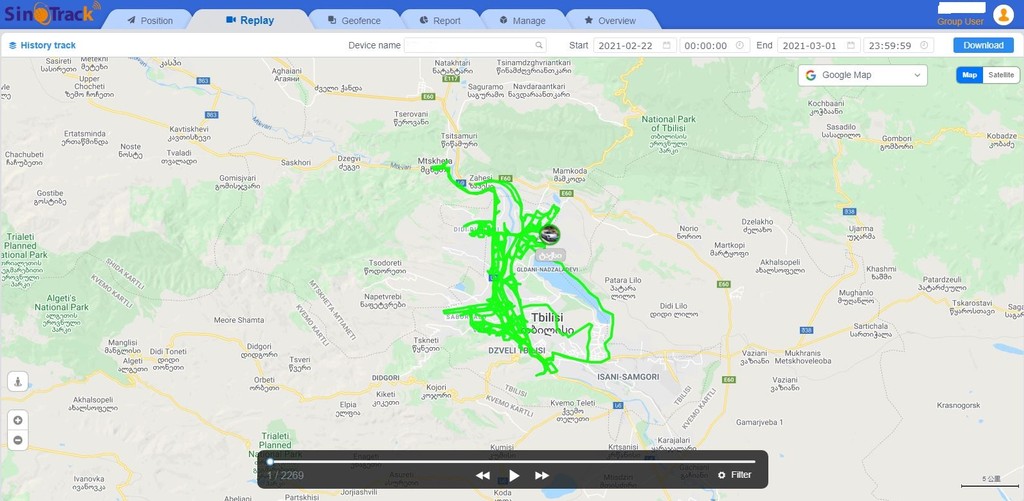Screen dimensions: 1024x501
Task: Click the Mtskheta town label
Action: tap(434, 161)
